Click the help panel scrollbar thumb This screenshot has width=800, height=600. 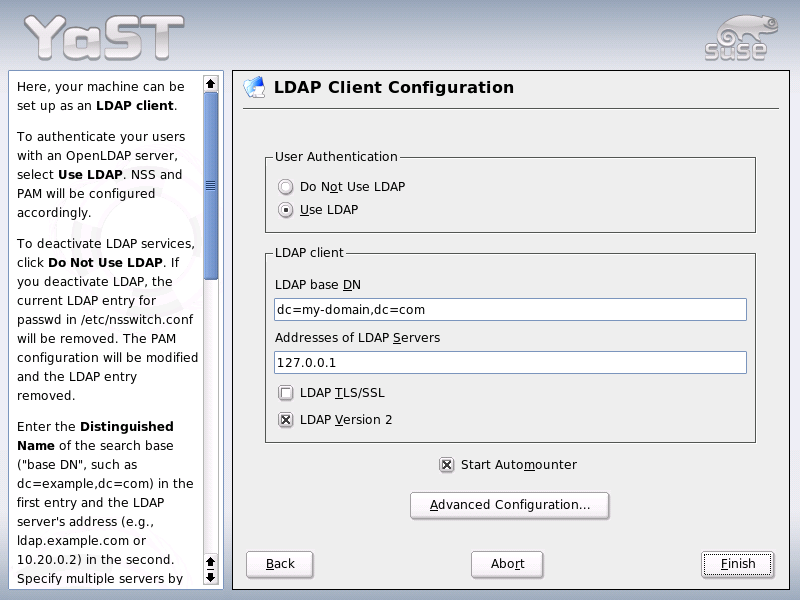pyautogui.click(x=211, y=186)
